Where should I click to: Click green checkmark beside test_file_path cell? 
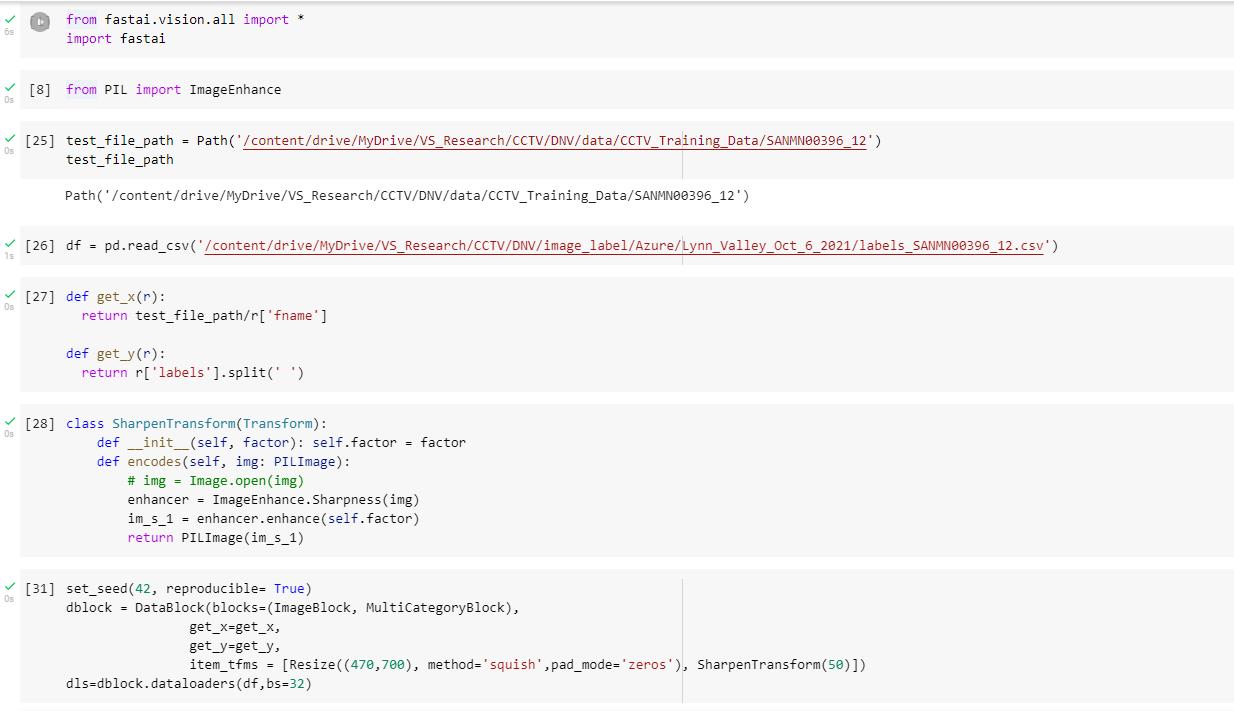point(9,137)
